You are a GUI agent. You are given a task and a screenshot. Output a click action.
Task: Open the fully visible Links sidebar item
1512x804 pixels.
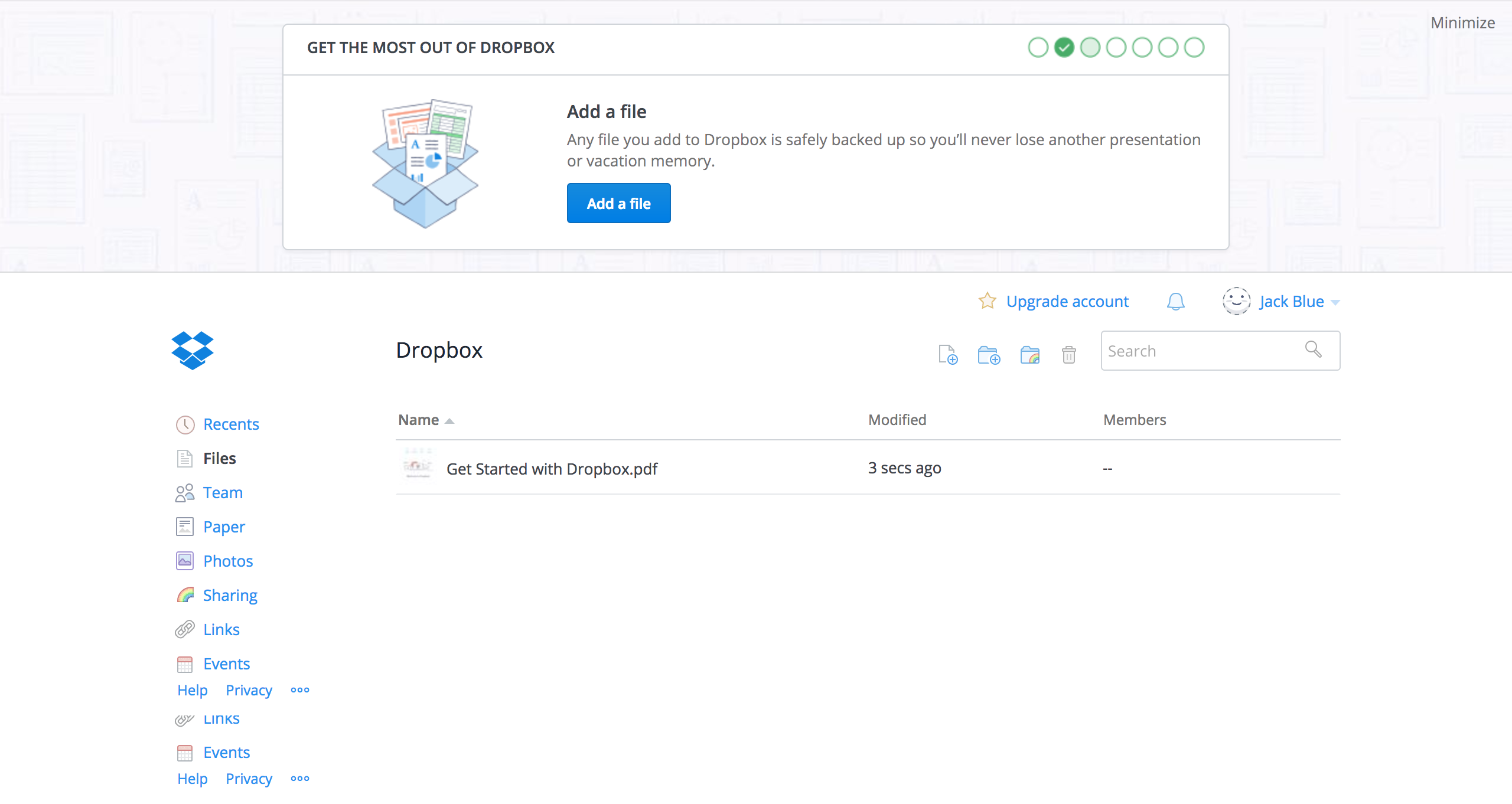221,629
